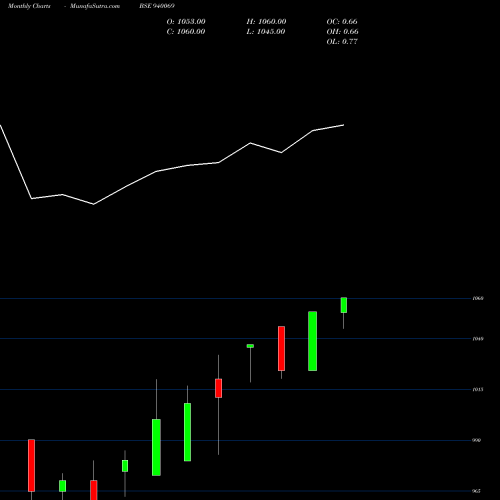Click the "OL: 0.77" reading
The width and height of the screenshot is (500, 500).
[x=342, y=42]
